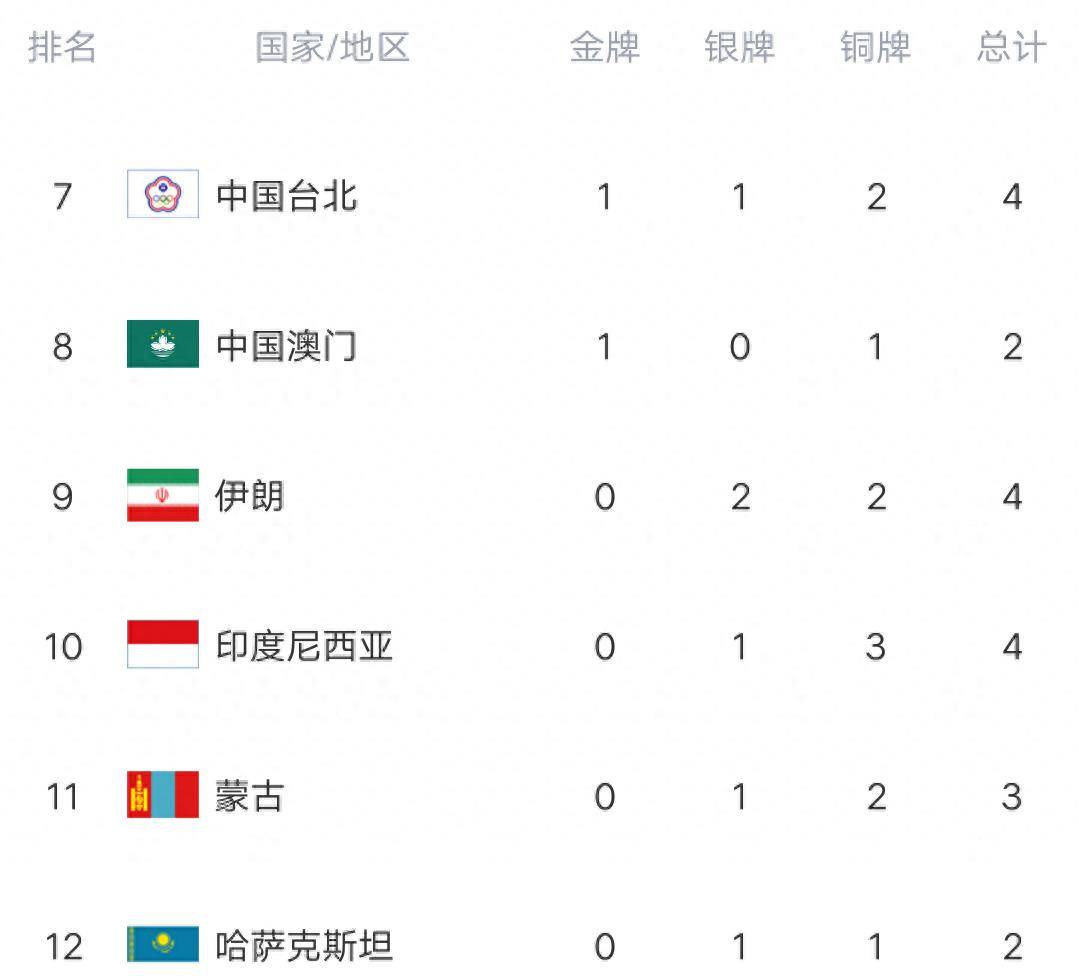
Task: Open the 伊朗 team name
Action: (250, 496)
